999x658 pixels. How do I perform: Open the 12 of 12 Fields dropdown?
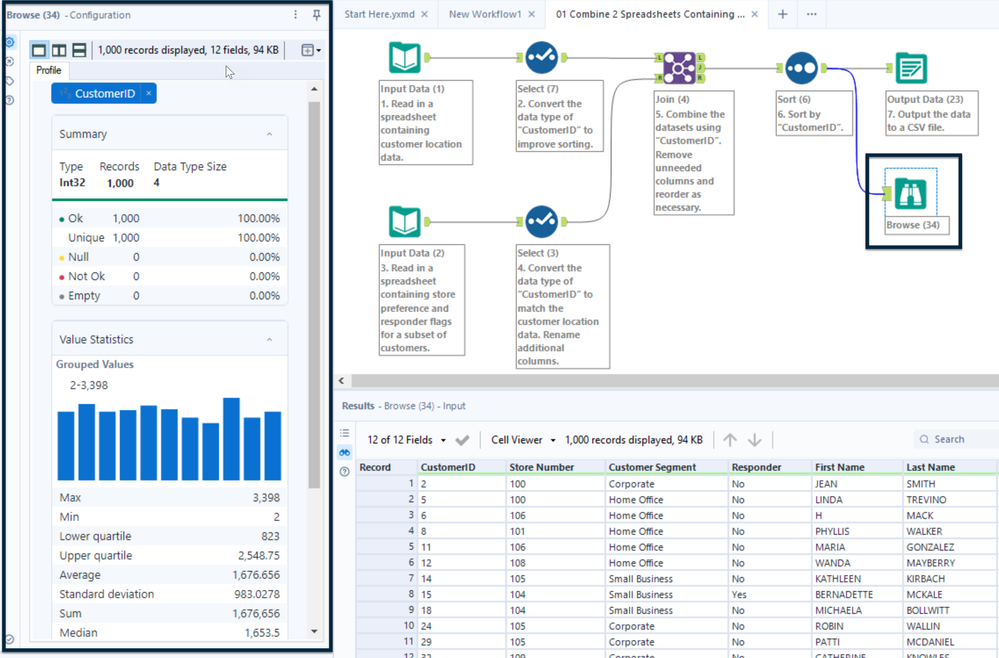[405, 440]
